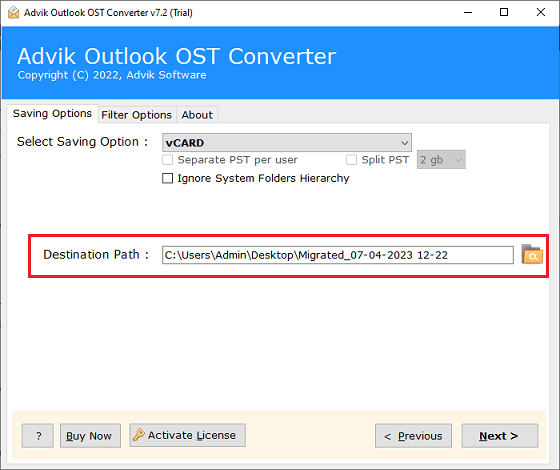560x470 pixels.
Task: Switch to the About tab
Action: pos(197,115)
